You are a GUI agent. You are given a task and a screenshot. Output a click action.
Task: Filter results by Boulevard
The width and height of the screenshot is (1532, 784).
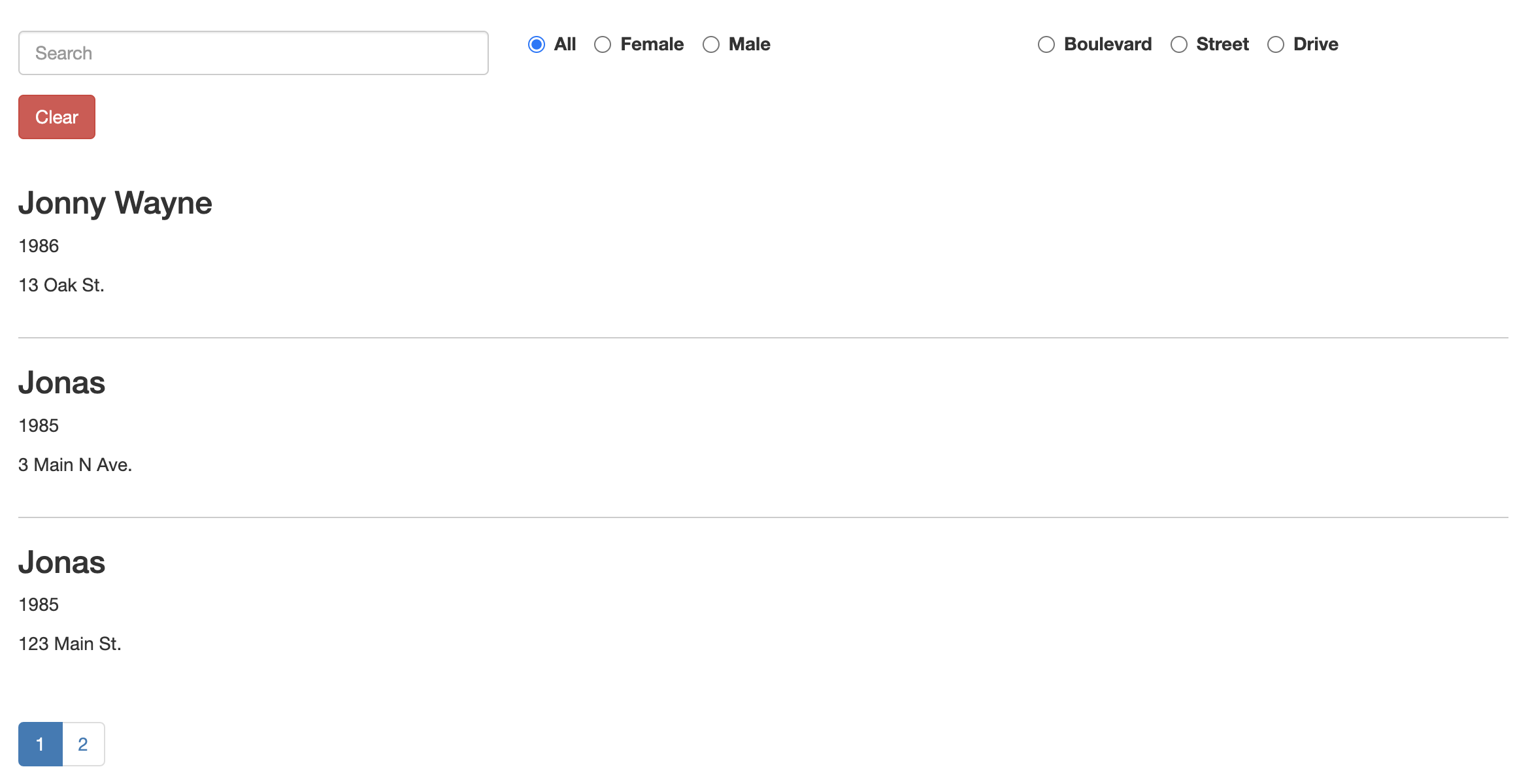[1046, 44]
